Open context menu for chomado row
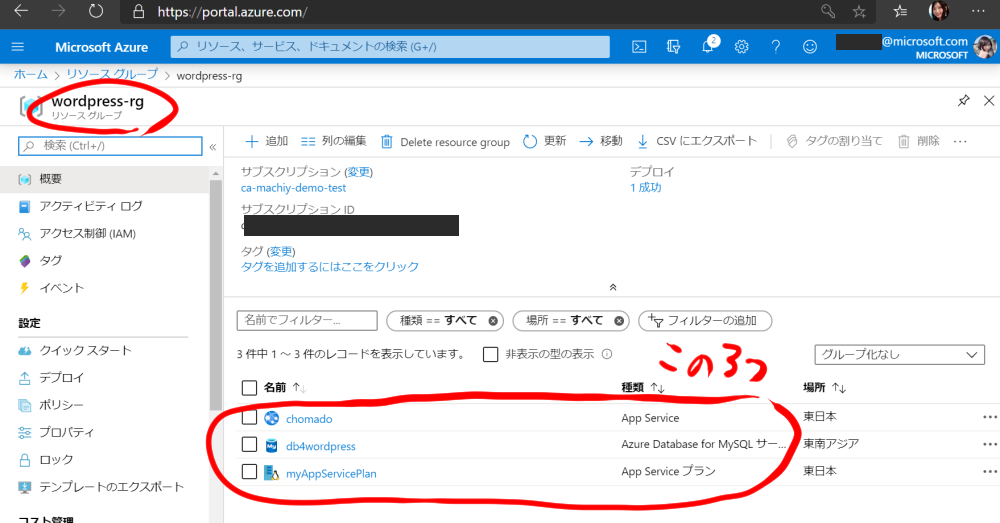The width and height of the screenshot is (1000, 523). (990, 417)
